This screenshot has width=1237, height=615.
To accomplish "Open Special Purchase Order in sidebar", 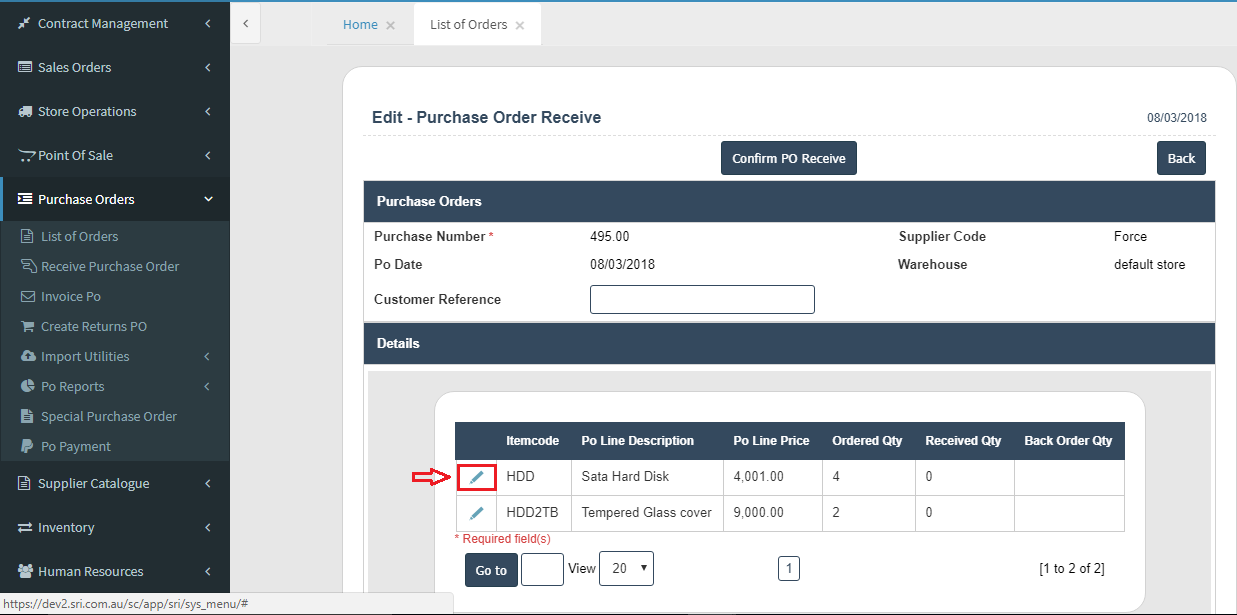I will (x=108, y=417).
